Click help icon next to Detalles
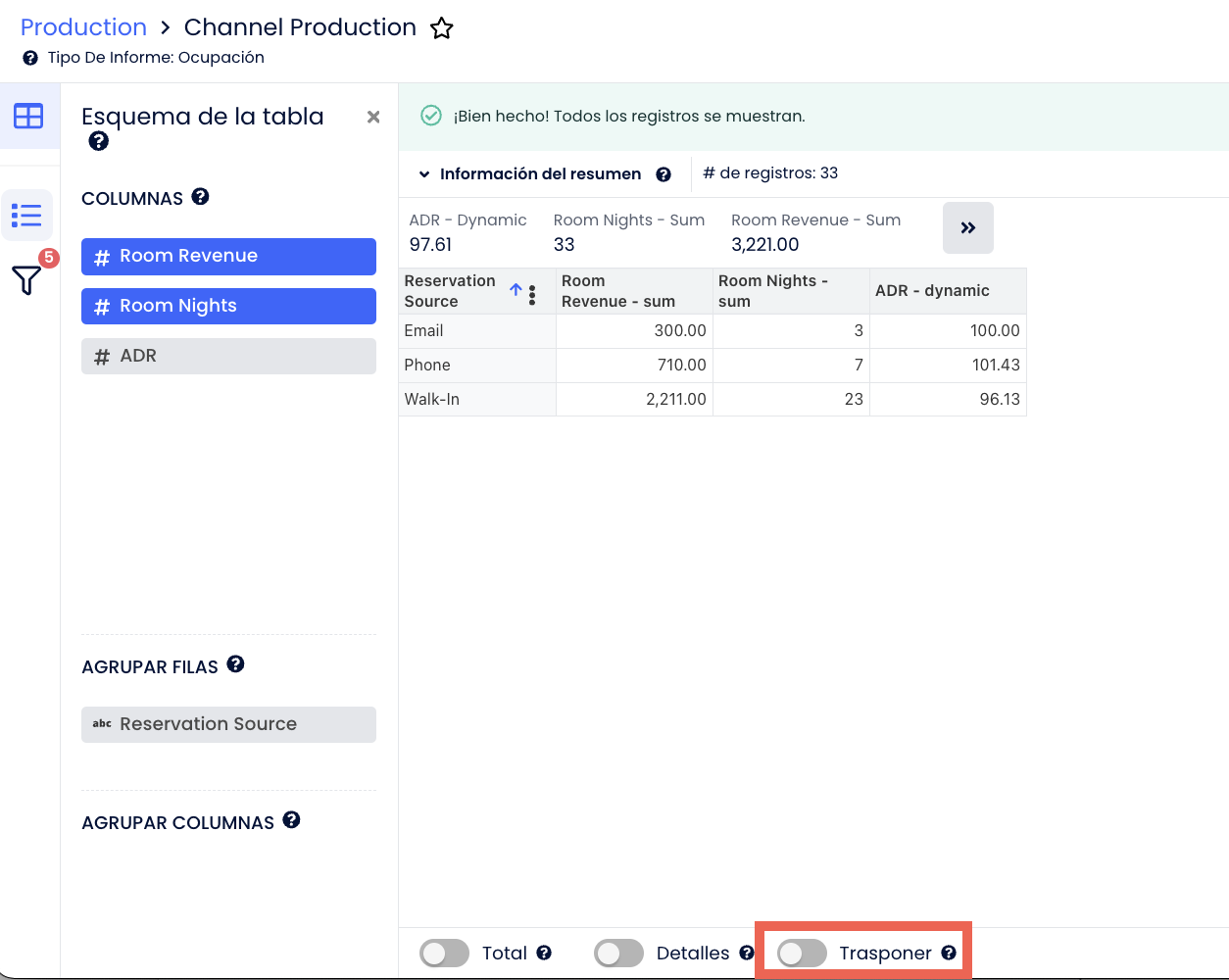 (747, 953)
